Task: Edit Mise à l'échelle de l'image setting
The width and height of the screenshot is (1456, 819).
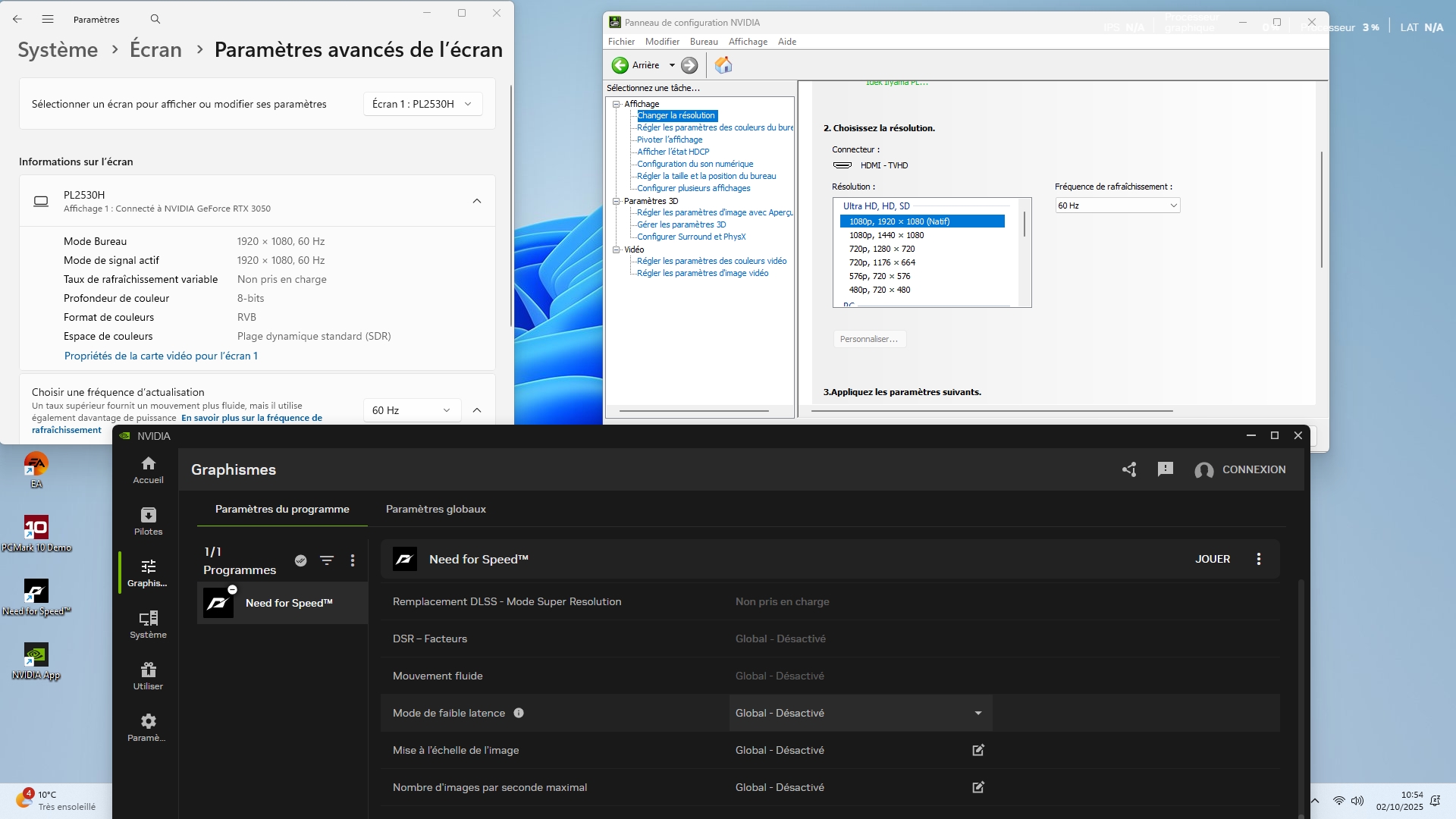Action: pyautogui.click(x=978, y=750)
